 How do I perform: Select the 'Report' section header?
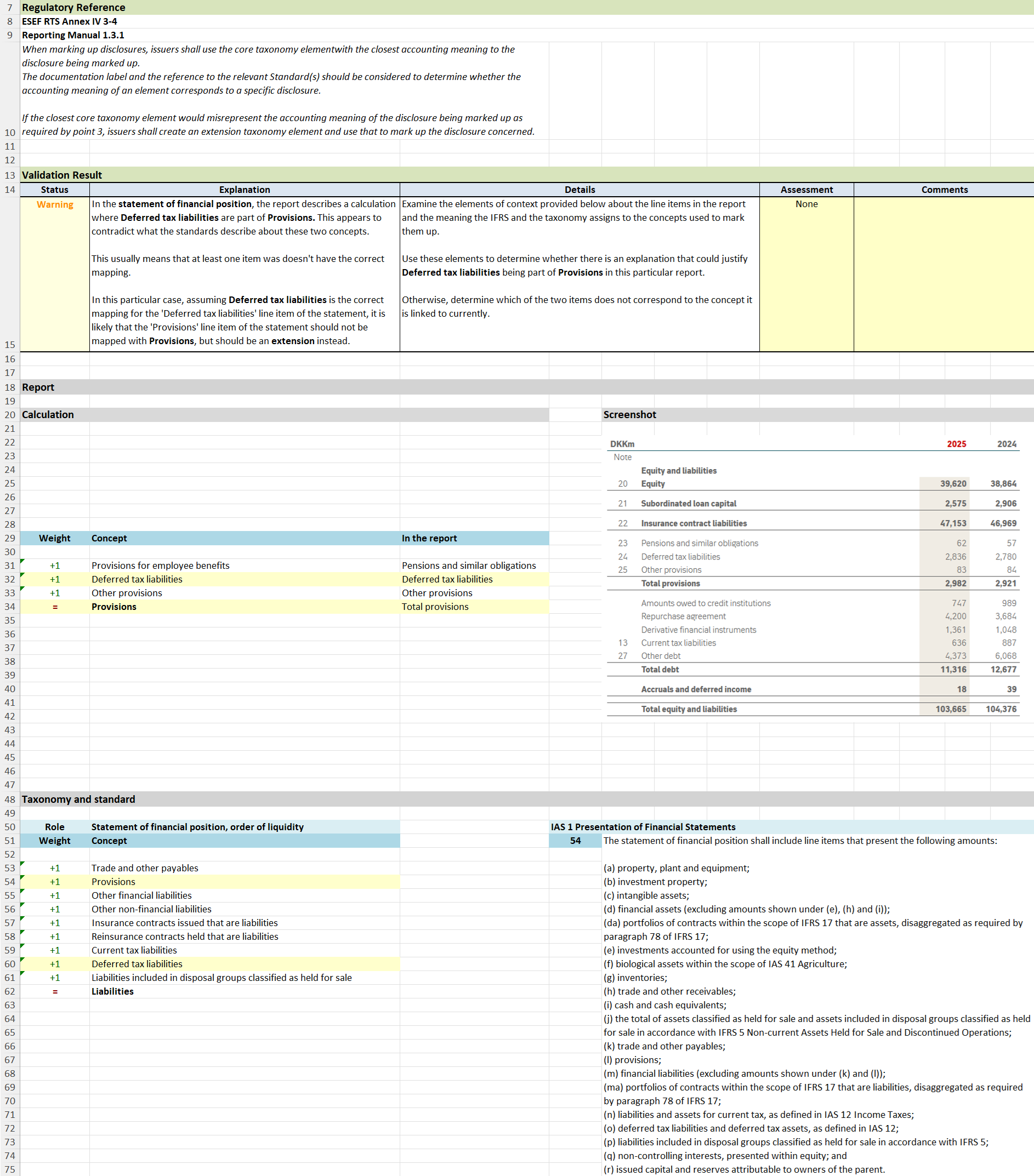[x=527, y=387]
